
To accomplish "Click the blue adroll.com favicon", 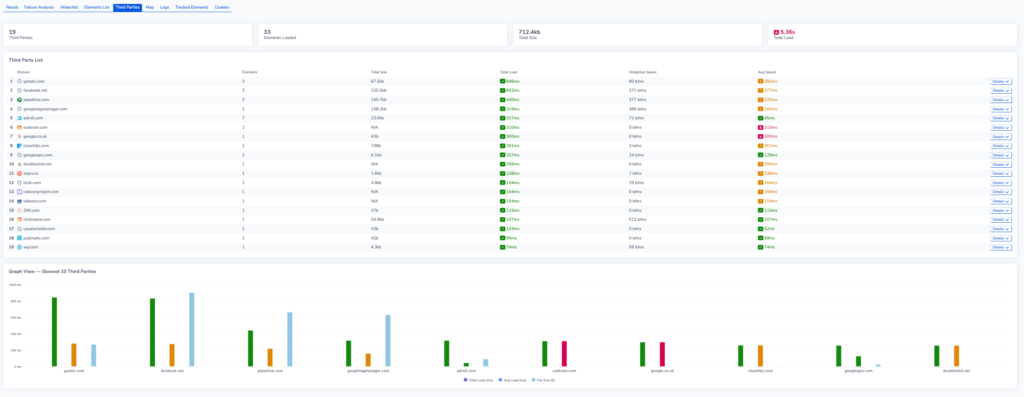I will [x=20, y=118].
